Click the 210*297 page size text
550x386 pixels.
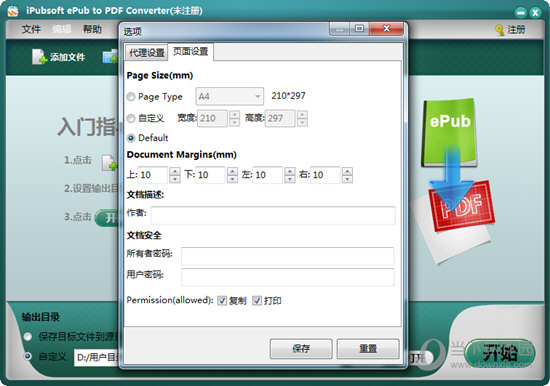[x=288, y=96]
